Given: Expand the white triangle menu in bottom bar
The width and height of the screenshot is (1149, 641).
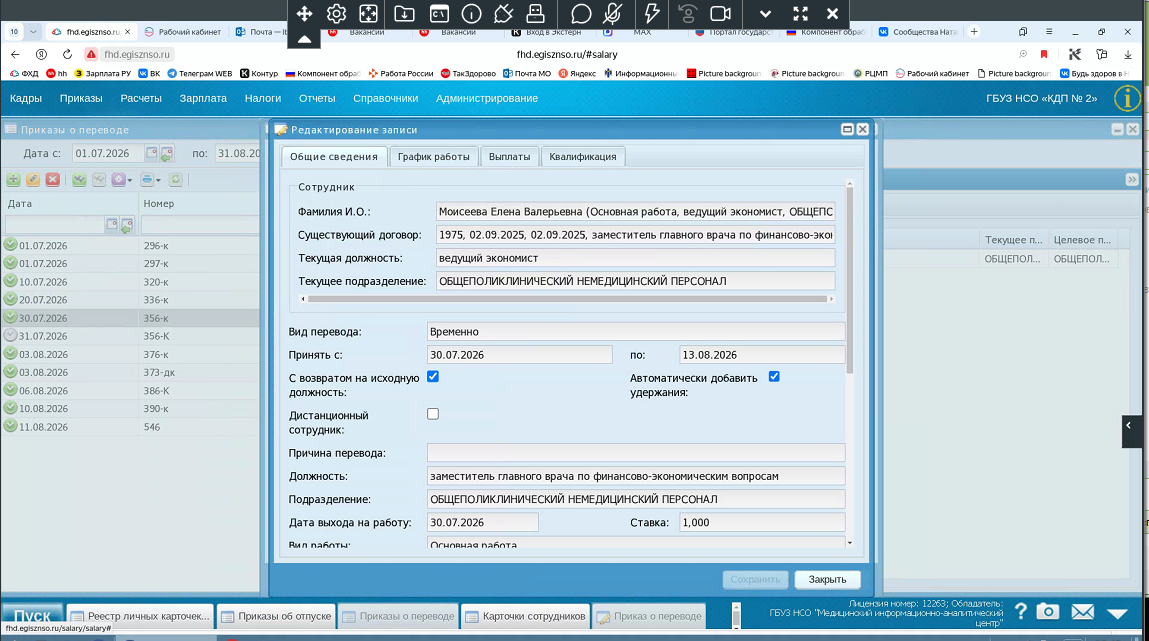Looking at the screenshot, I should tap(1117, 613).
